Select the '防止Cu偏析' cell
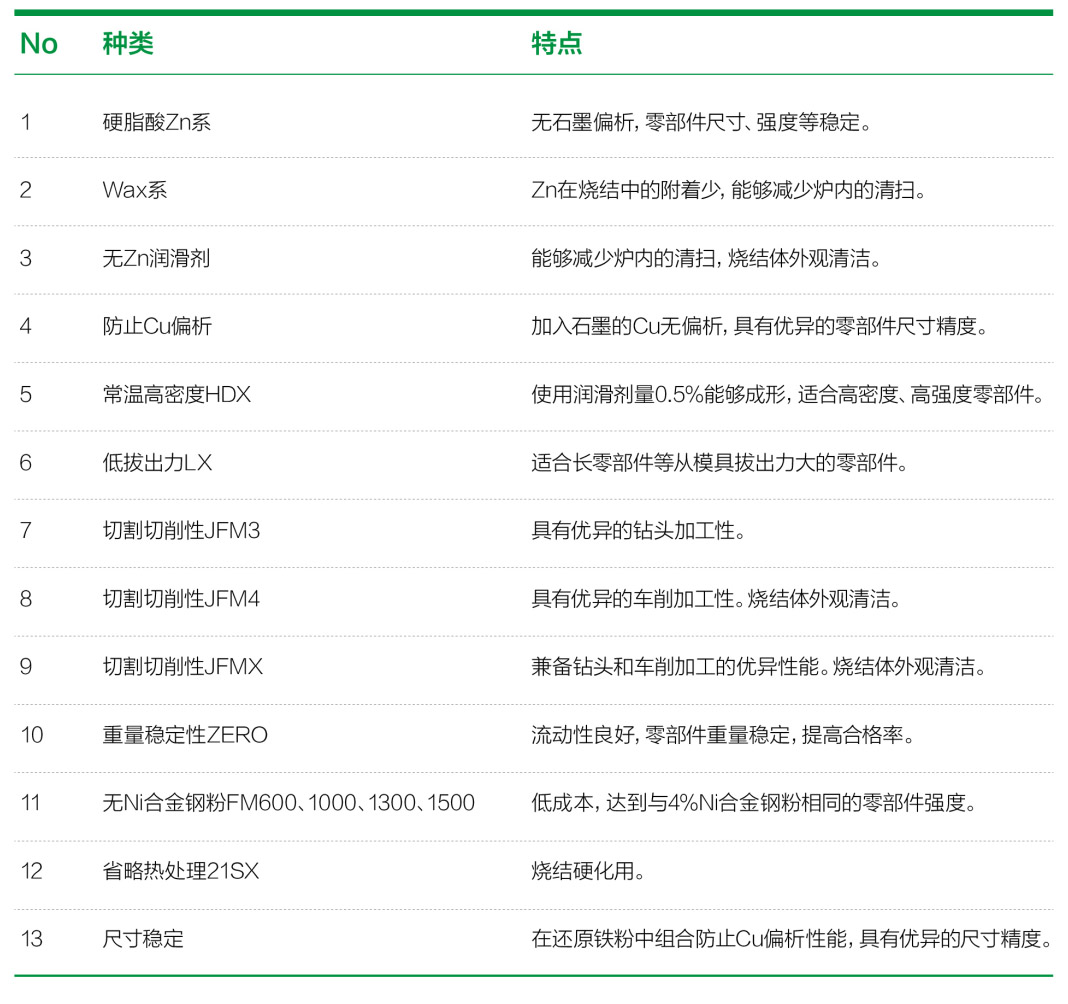The width and height of the screenshot is (1068, 1004). (157, 326)
